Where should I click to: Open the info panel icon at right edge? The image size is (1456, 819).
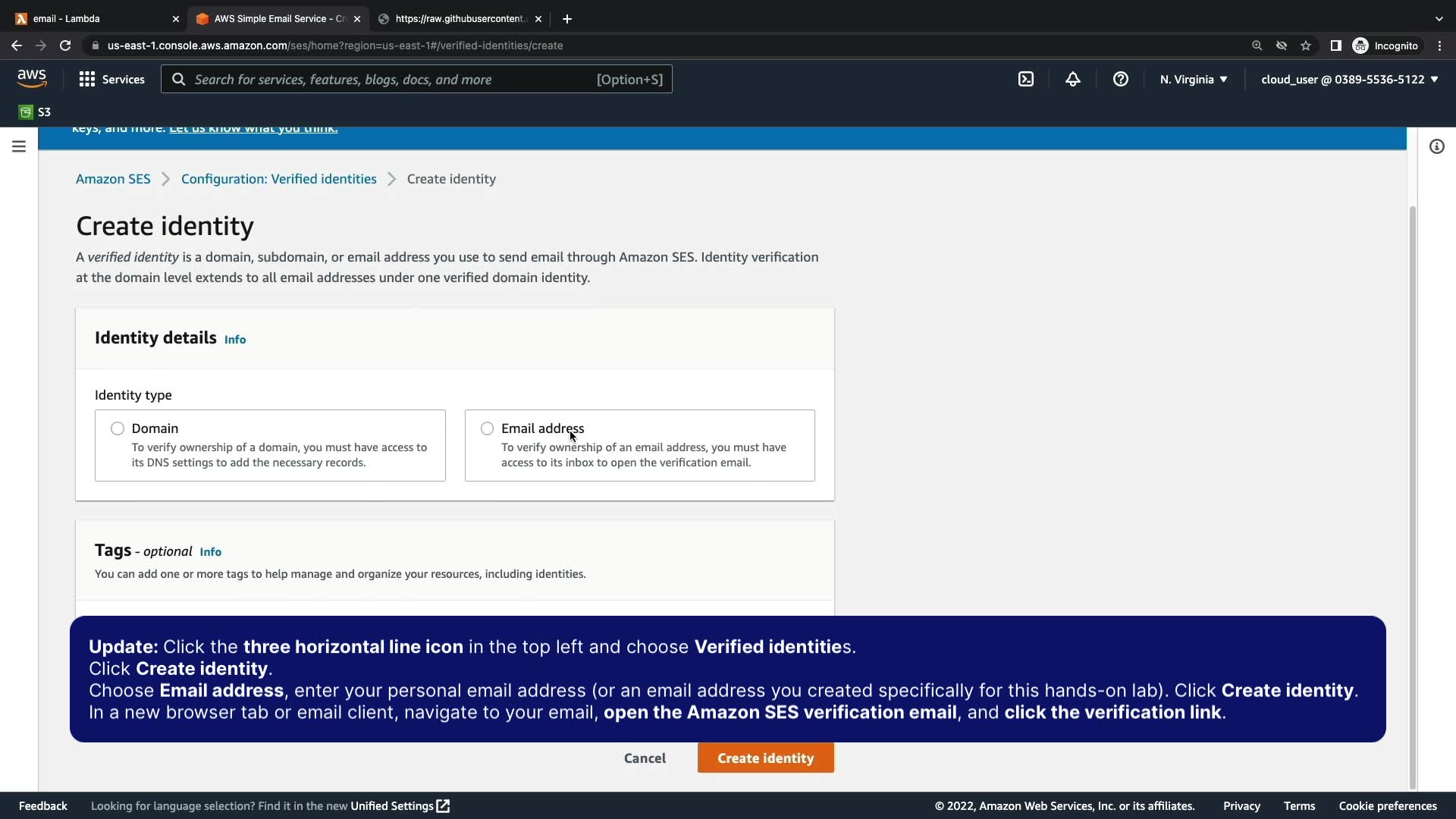coord(1436,146)
